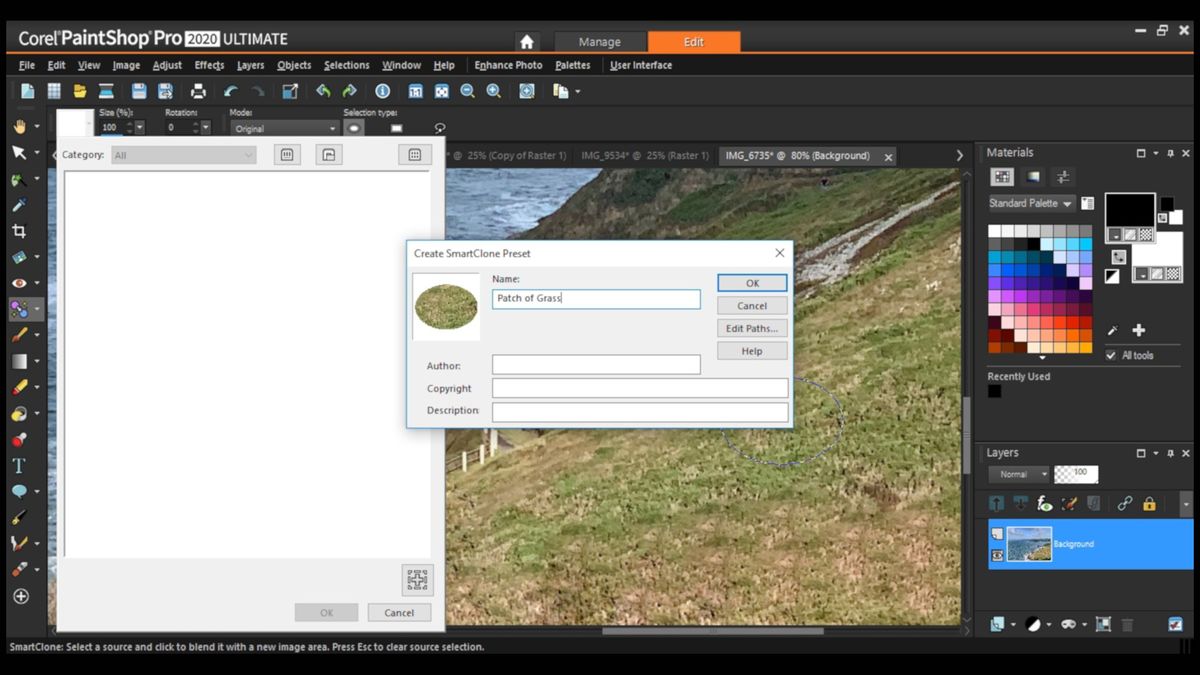1200x675 pixels.
Task: Click the Author text field
Action: click(596, 365)
